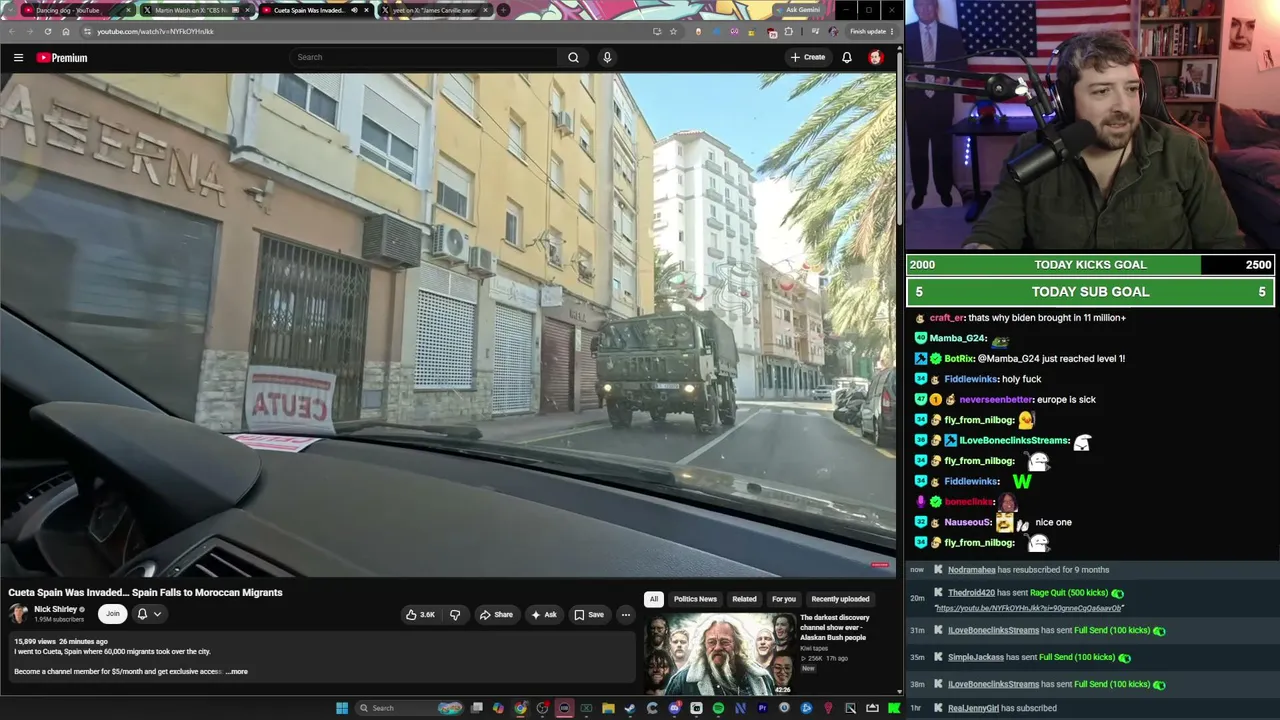Open the notification bell dropdown for Nick Shirley
Screen dimensions: 1280x720
click(149, 614)
